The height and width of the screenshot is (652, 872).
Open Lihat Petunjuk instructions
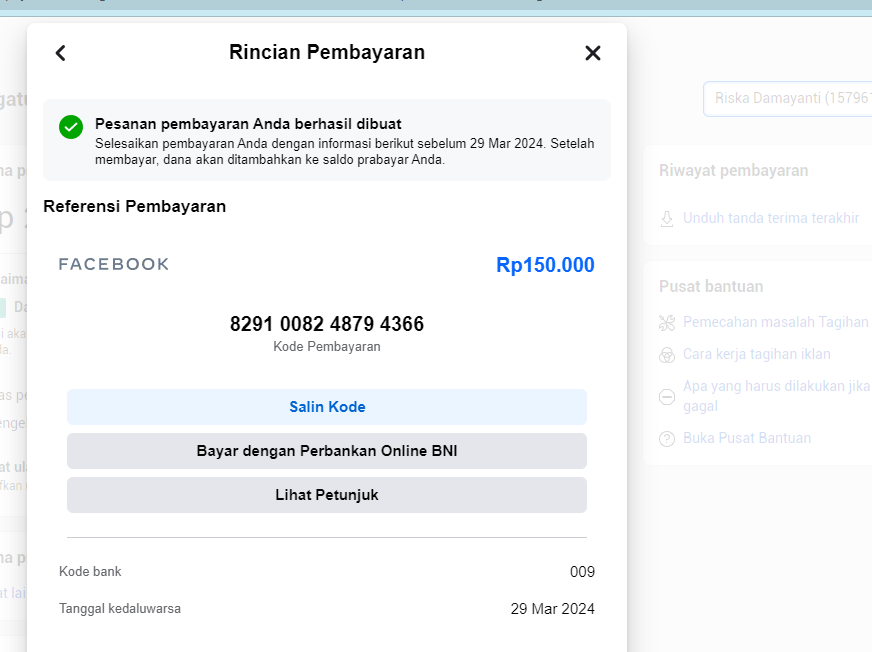(x=327, y=495)
